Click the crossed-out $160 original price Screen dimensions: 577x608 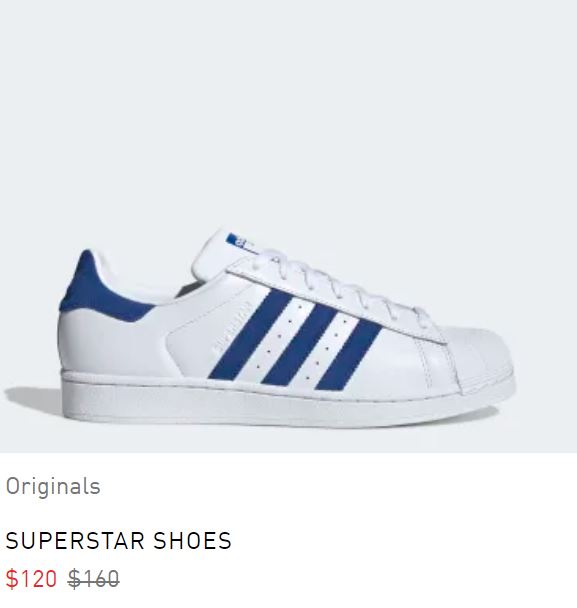pyautogui.click(x=93, y=579)
